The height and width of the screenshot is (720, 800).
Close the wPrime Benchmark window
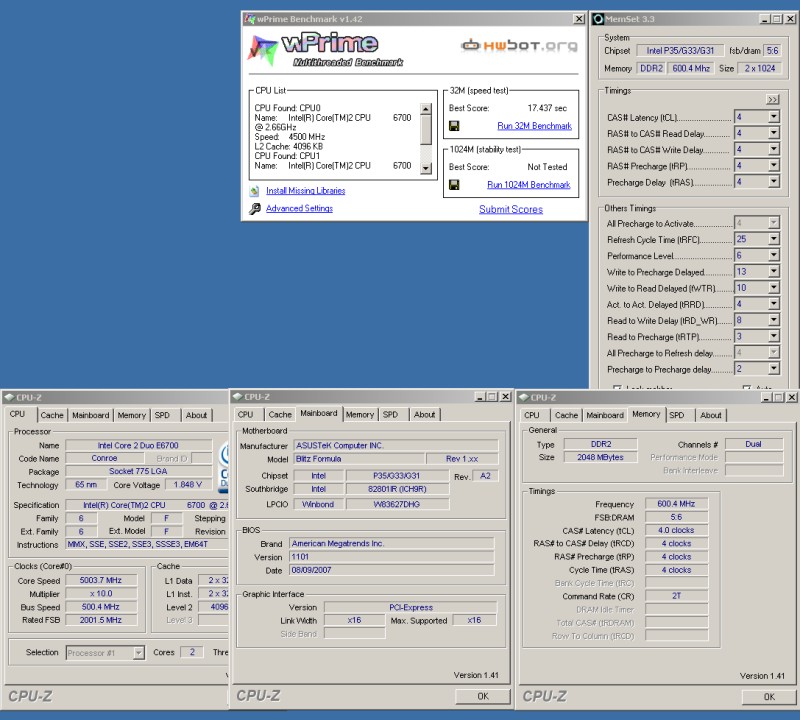579,19
